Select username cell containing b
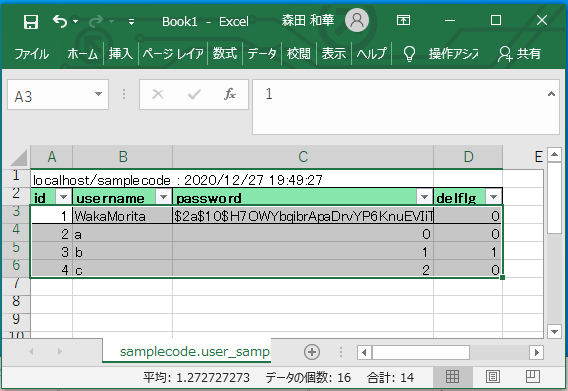Image resolution: width=568 pixels, height=391 pixels. click(122, 252)
